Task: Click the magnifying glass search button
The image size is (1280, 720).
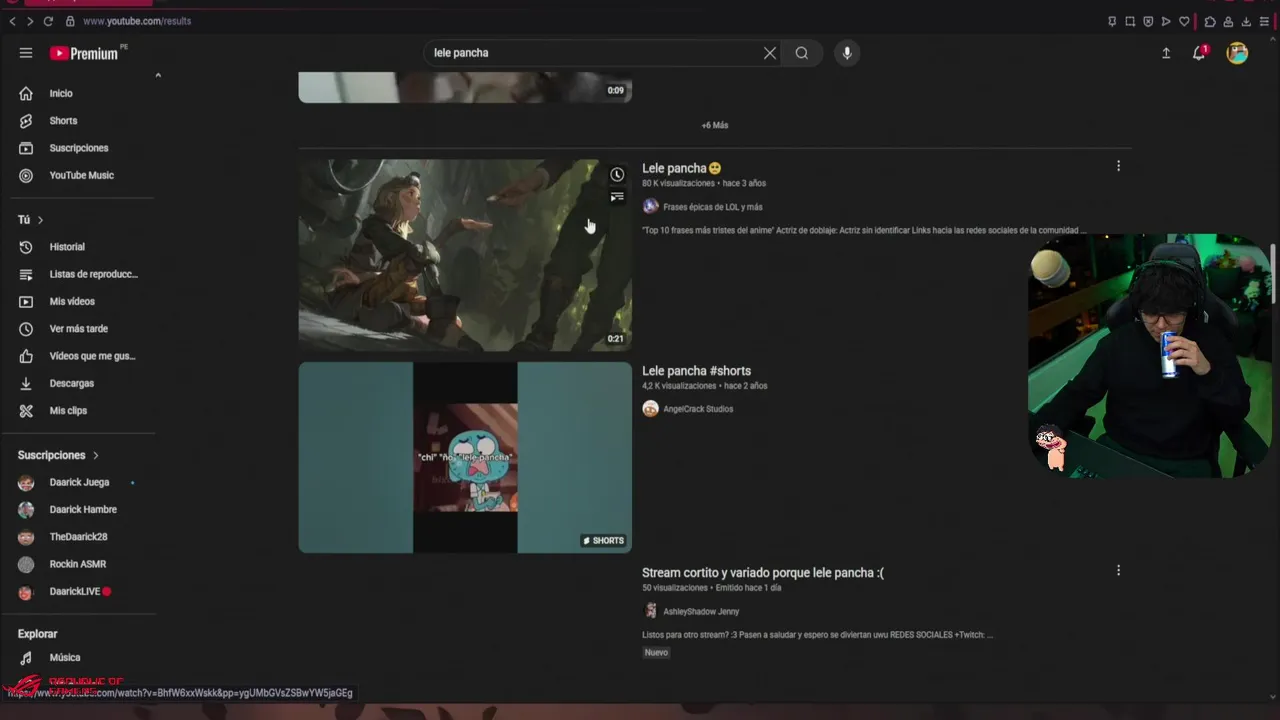Action: 802,53
